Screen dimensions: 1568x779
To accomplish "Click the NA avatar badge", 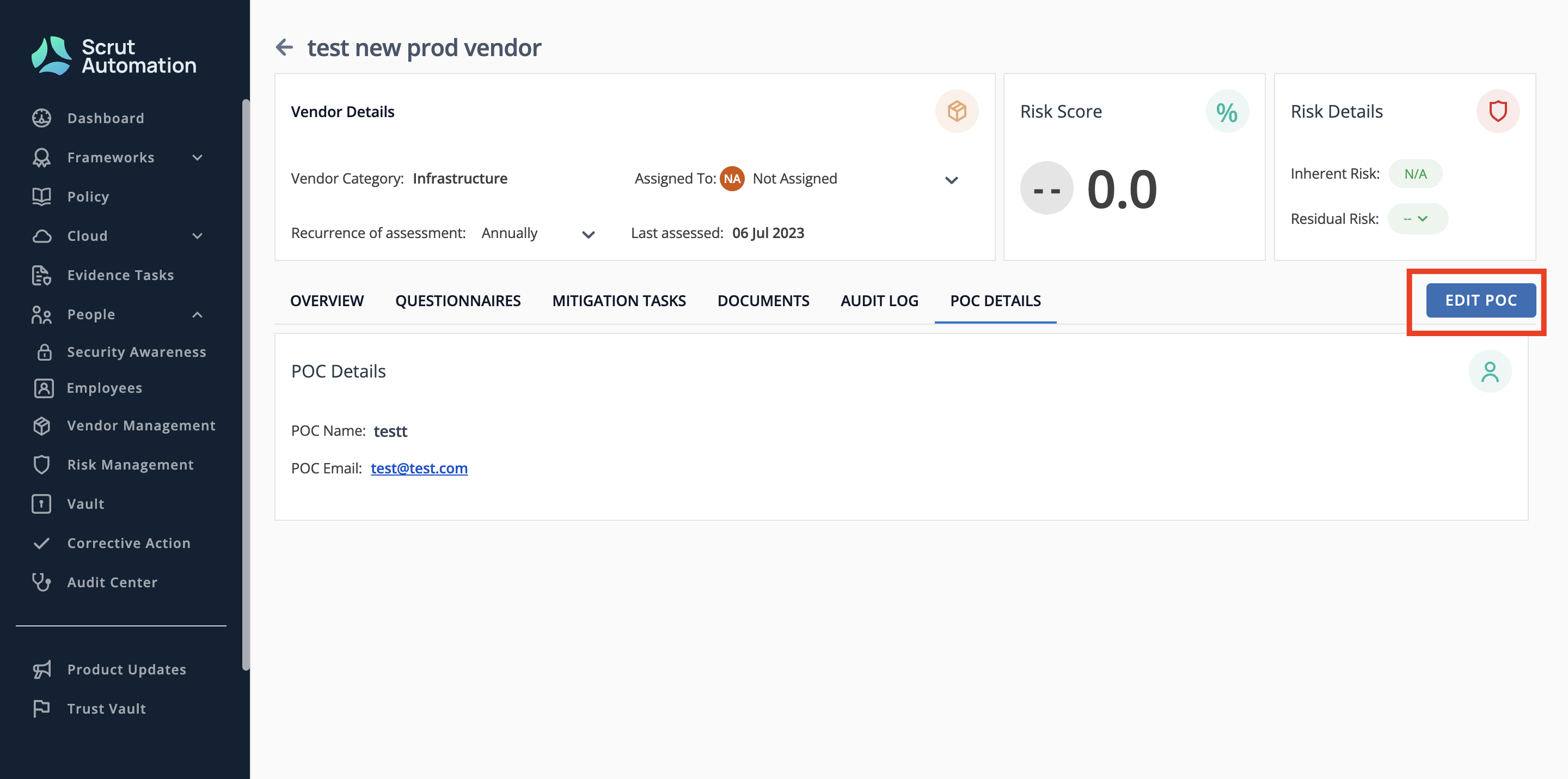I will click(x=732, y=179).
